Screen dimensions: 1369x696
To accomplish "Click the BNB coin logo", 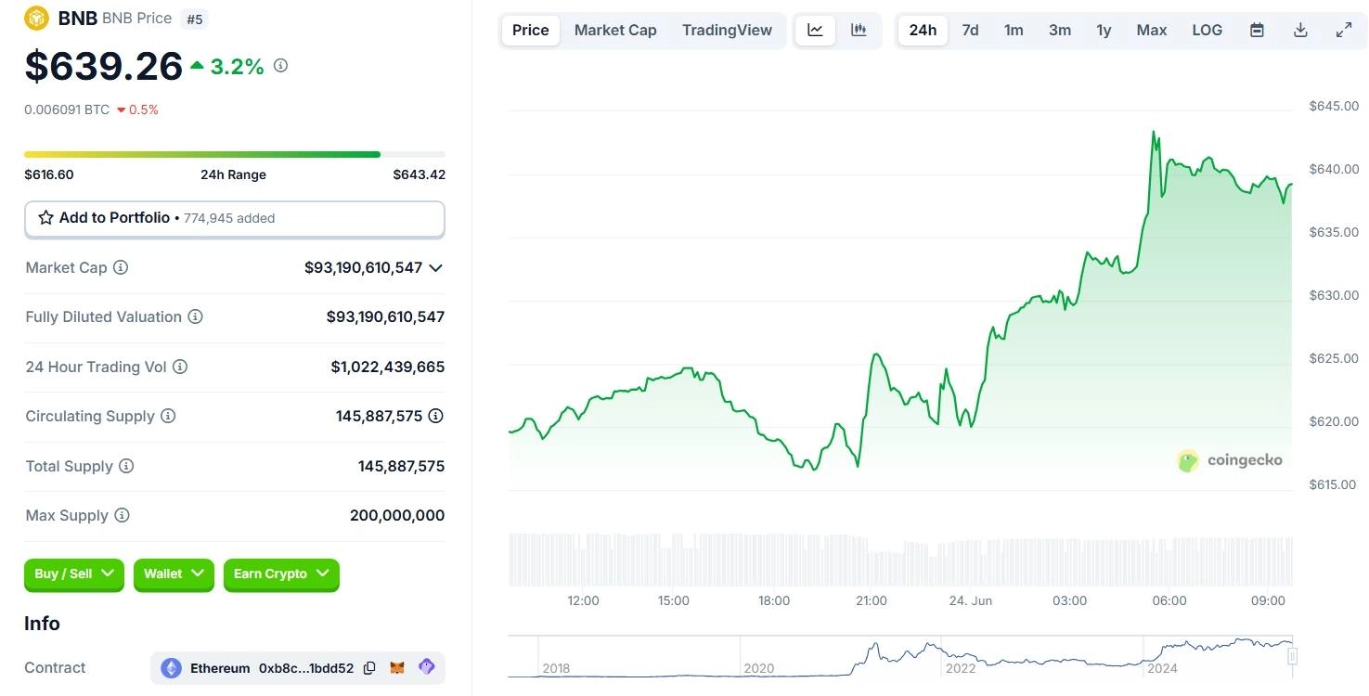I will 37,18.
